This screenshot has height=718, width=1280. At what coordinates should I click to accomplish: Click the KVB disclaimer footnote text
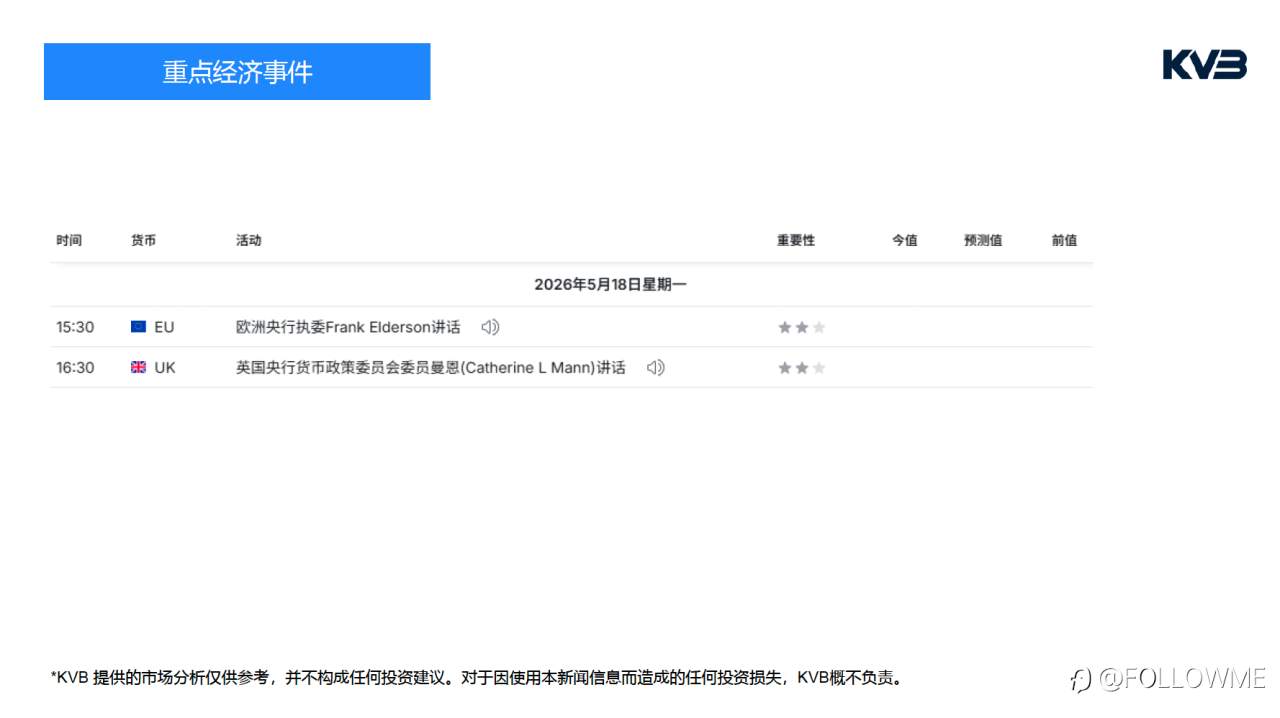click(x=477, y=677)
